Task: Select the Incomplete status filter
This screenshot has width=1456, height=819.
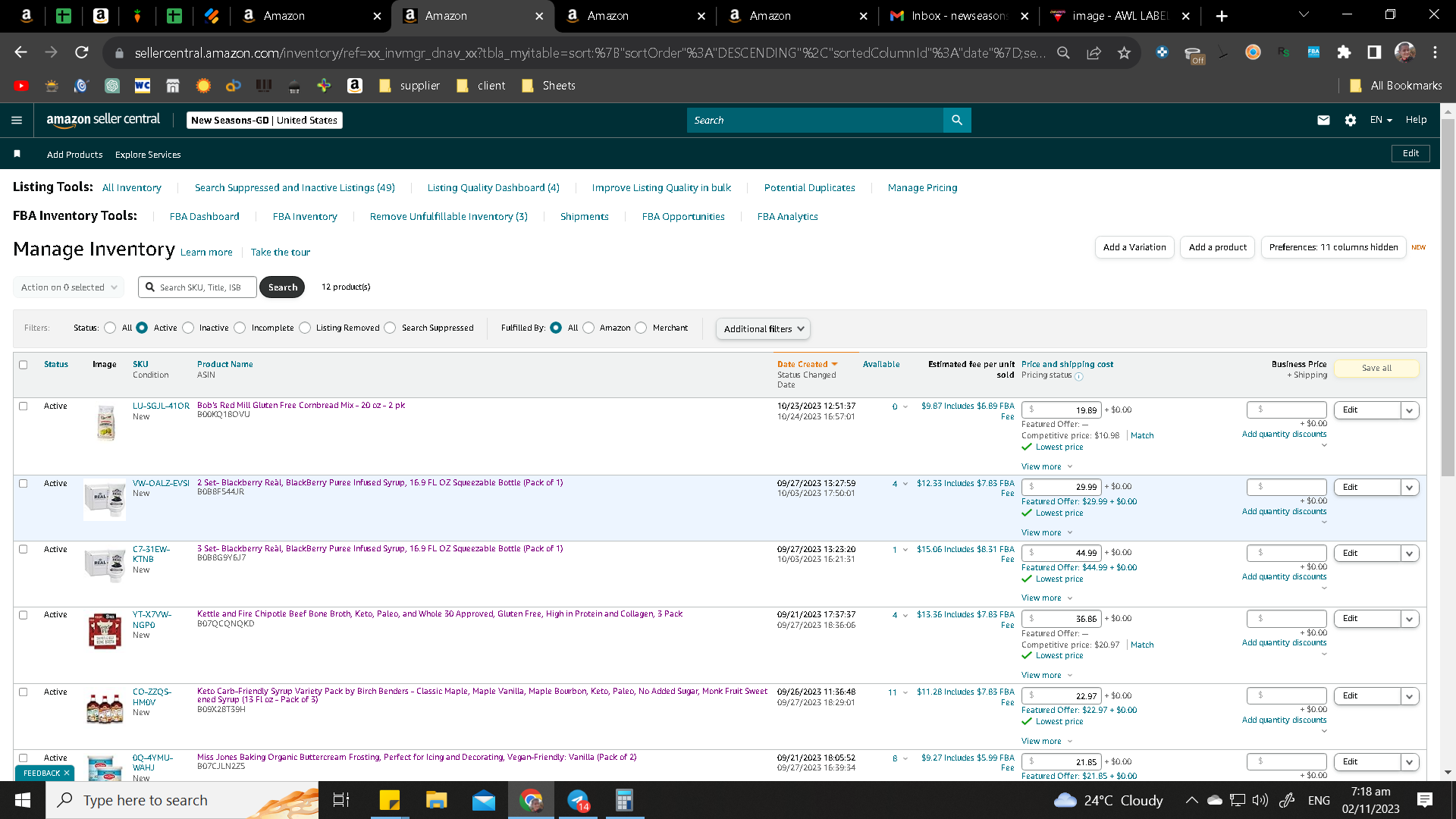Action: point(240,328)
